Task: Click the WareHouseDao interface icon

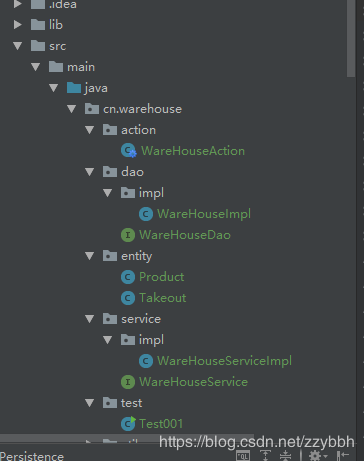Action: pyautogui.click(x=128, y=235)
